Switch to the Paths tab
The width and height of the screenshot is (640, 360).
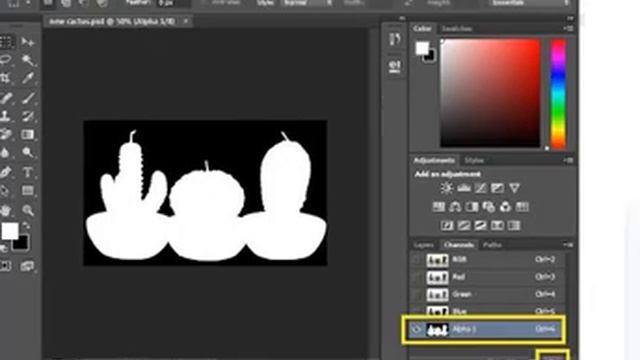pyautogui.click(x=492, y=245)
